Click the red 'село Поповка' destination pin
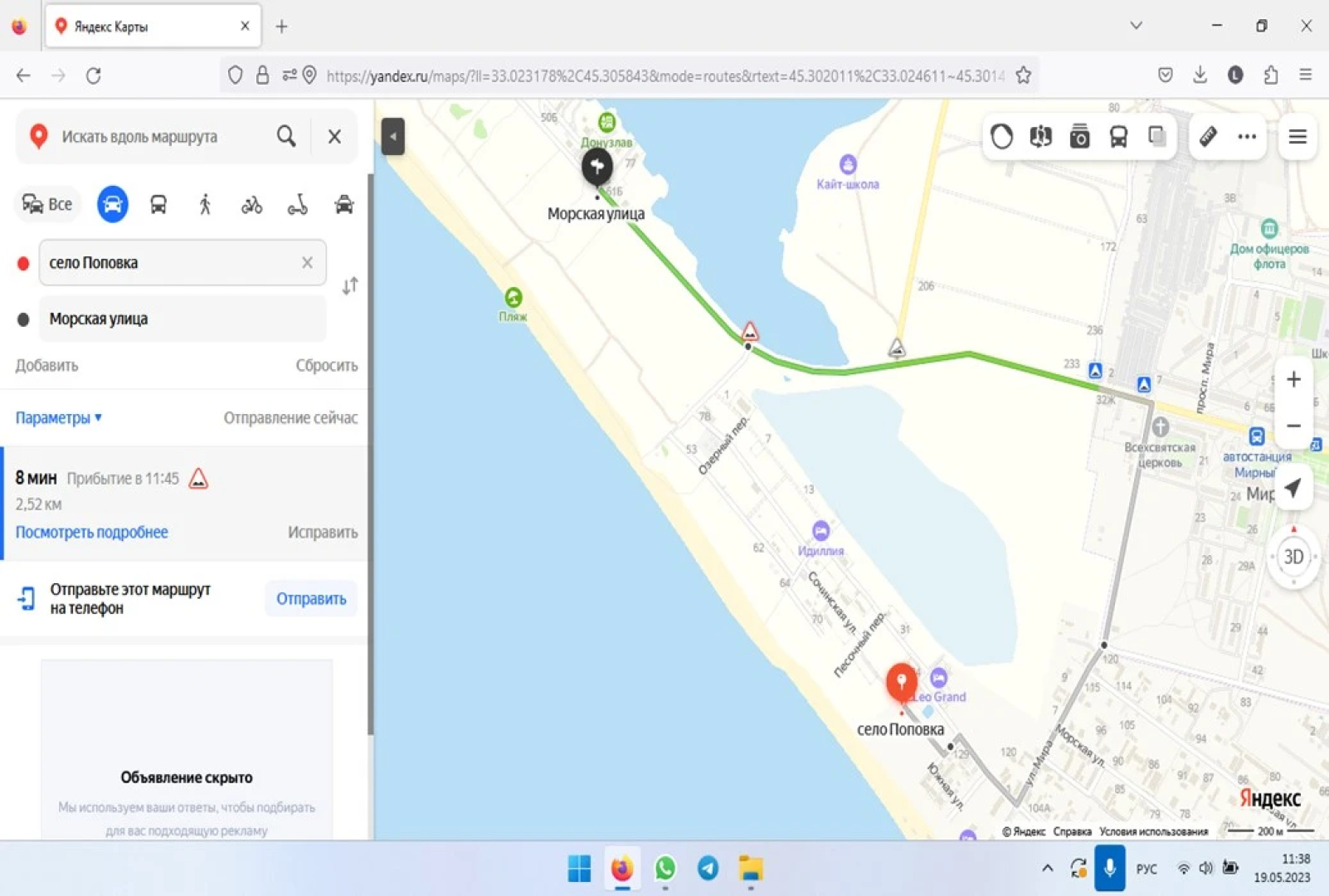This screenshot has width=1329, height=896. click(901, 682)
